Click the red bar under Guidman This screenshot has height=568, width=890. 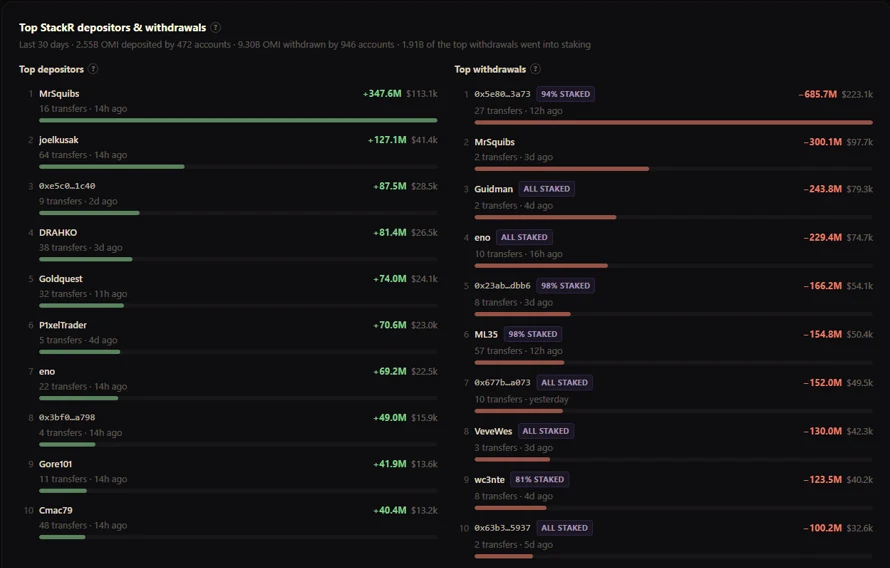coord(545,217)
